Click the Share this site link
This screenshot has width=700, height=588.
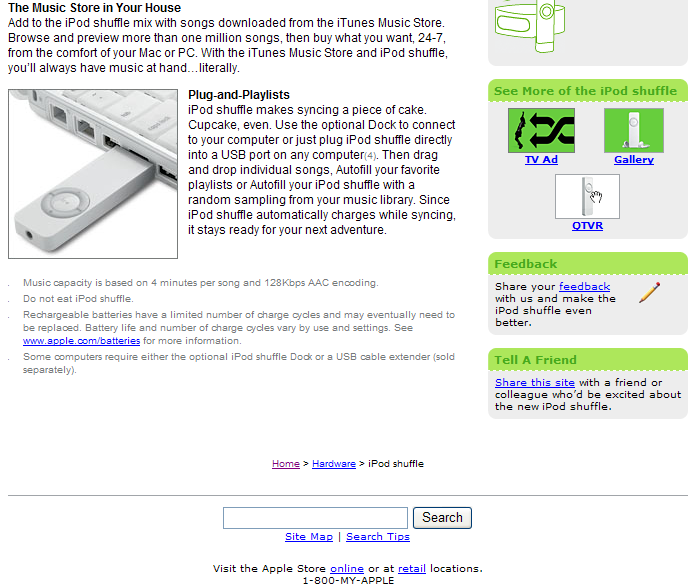pyautogui.click(x=534, y=383)
